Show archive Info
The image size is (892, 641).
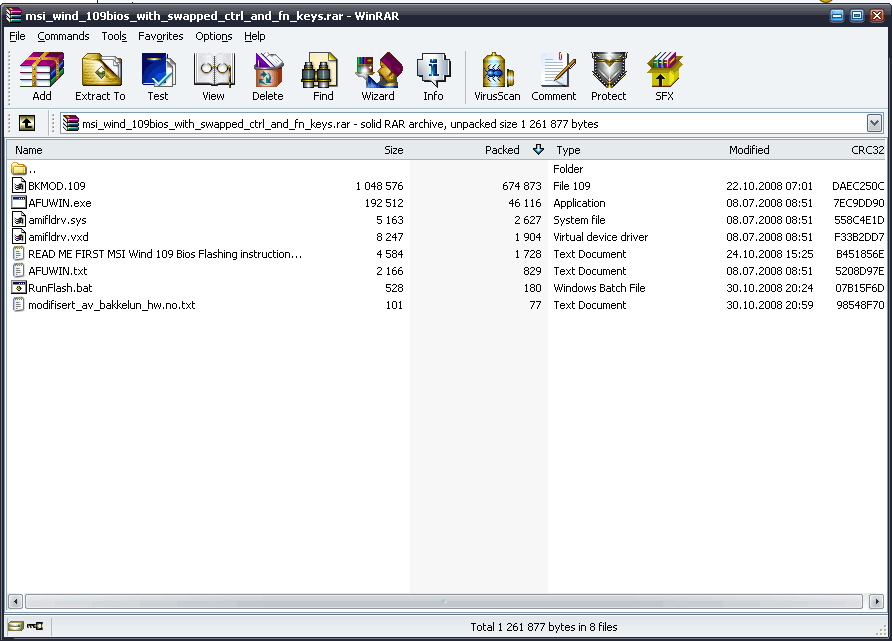pos(433,77)
